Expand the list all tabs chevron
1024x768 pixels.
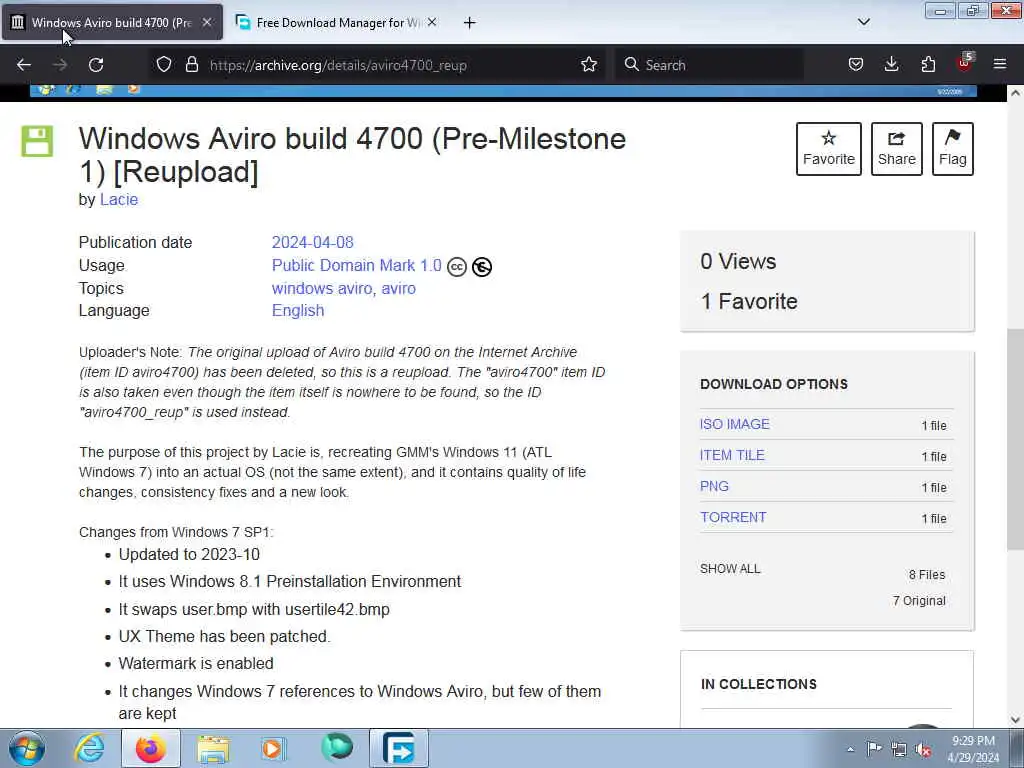[x=863, y=22]
